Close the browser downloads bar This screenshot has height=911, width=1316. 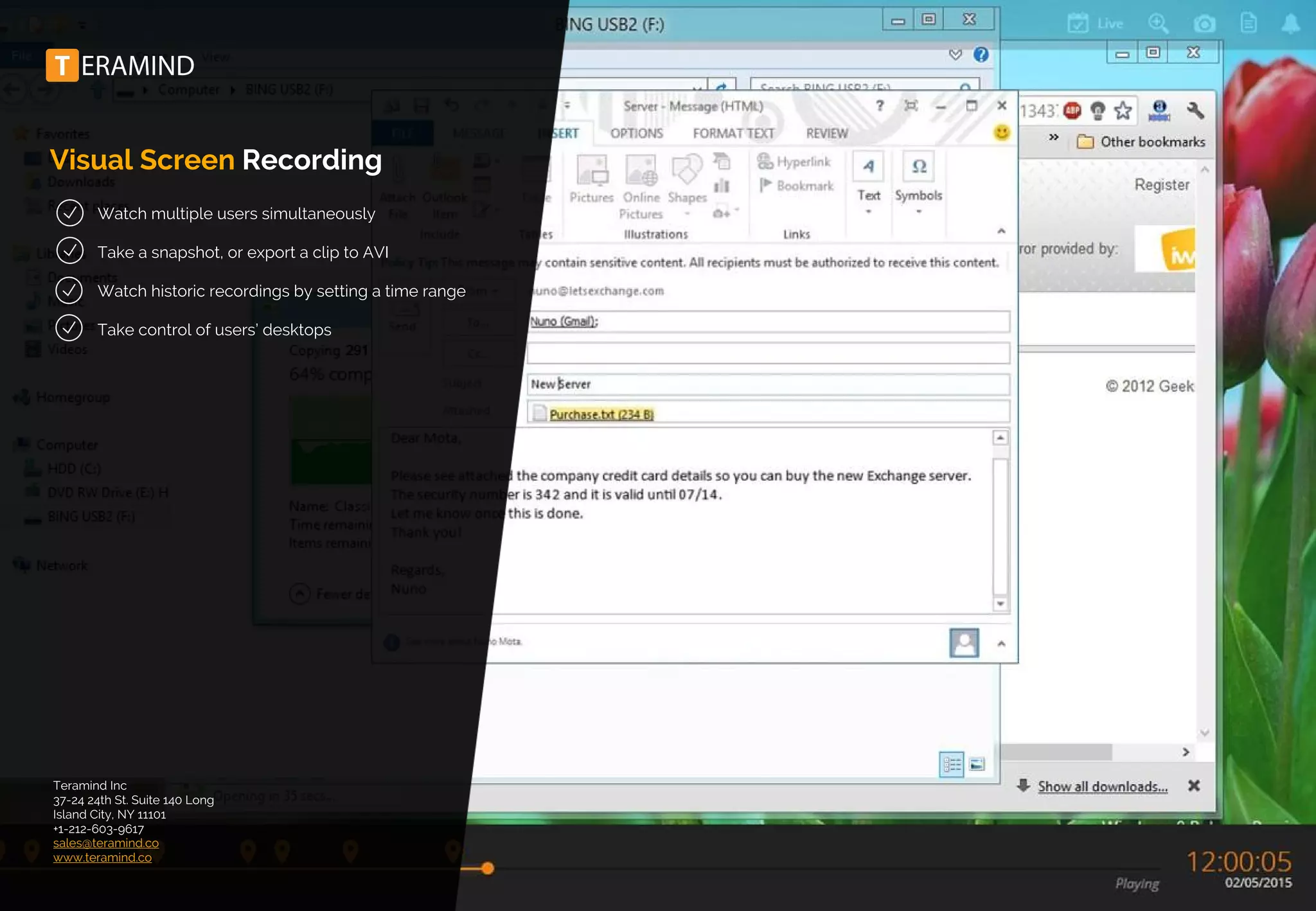point(1194,786)
